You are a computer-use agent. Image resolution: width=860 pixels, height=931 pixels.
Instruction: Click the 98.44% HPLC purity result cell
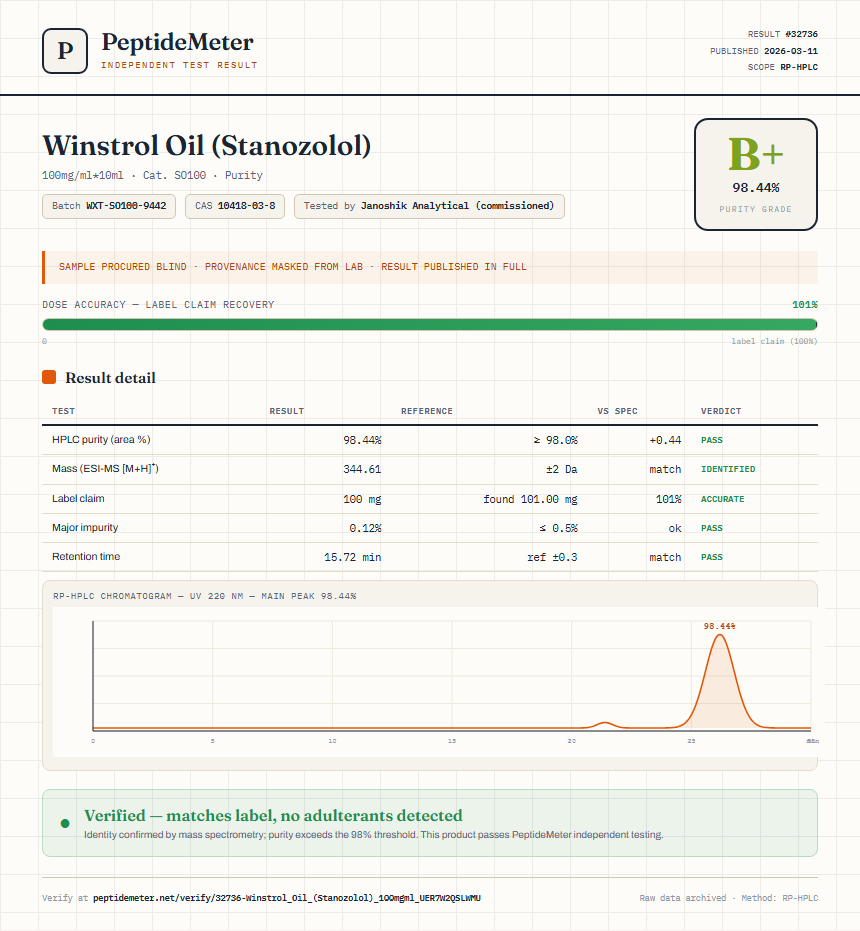(362, 440)
